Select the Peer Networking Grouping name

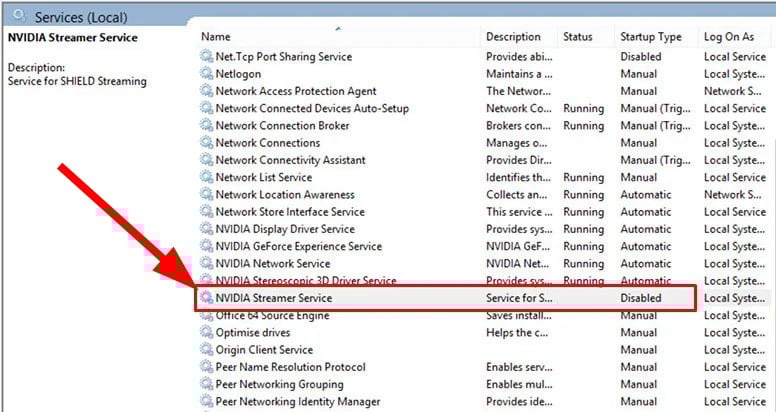click(280, 384)
